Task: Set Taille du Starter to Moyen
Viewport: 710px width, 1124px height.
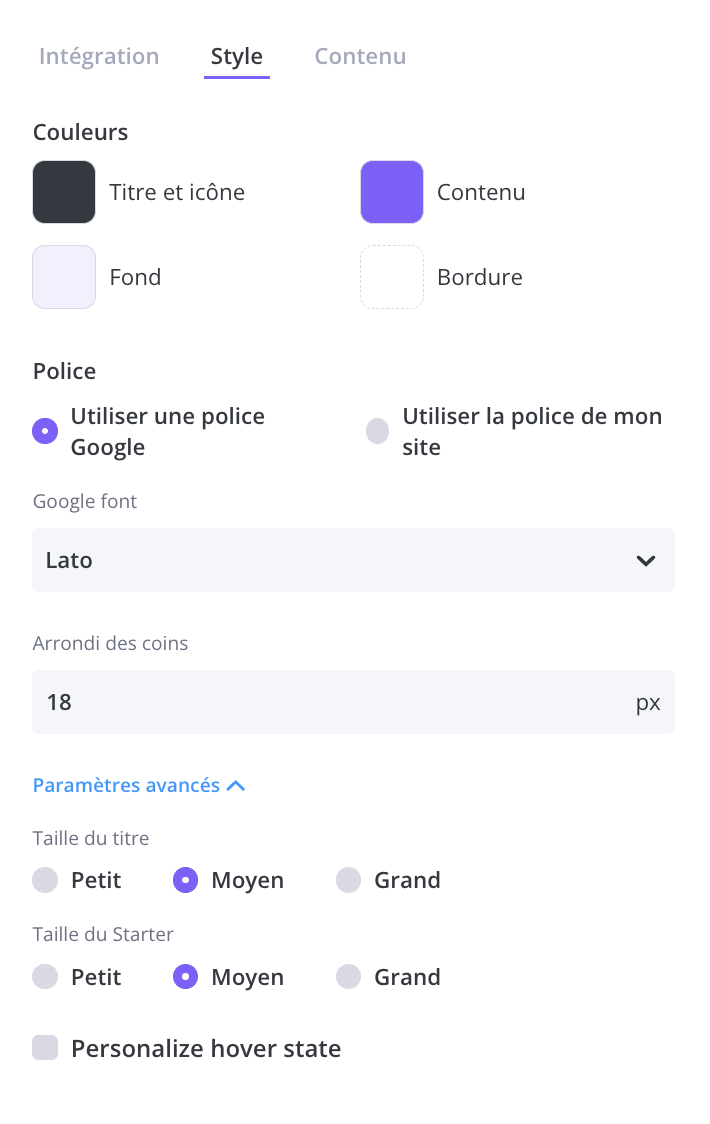Action: tap(185, 977)
